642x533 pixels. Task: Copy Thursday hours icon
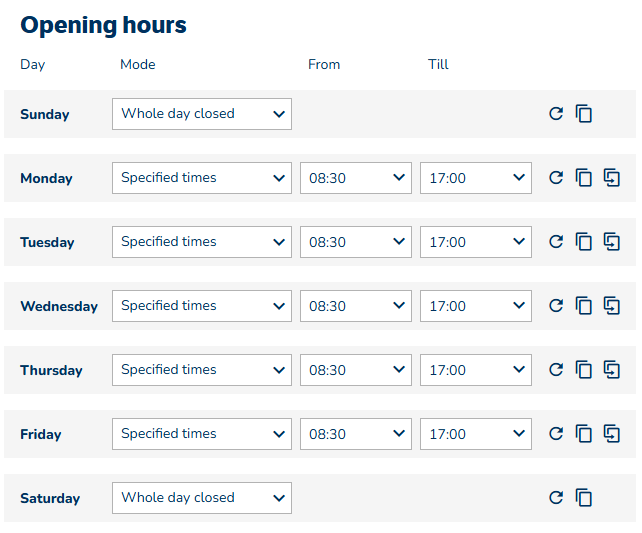(584, 370)
